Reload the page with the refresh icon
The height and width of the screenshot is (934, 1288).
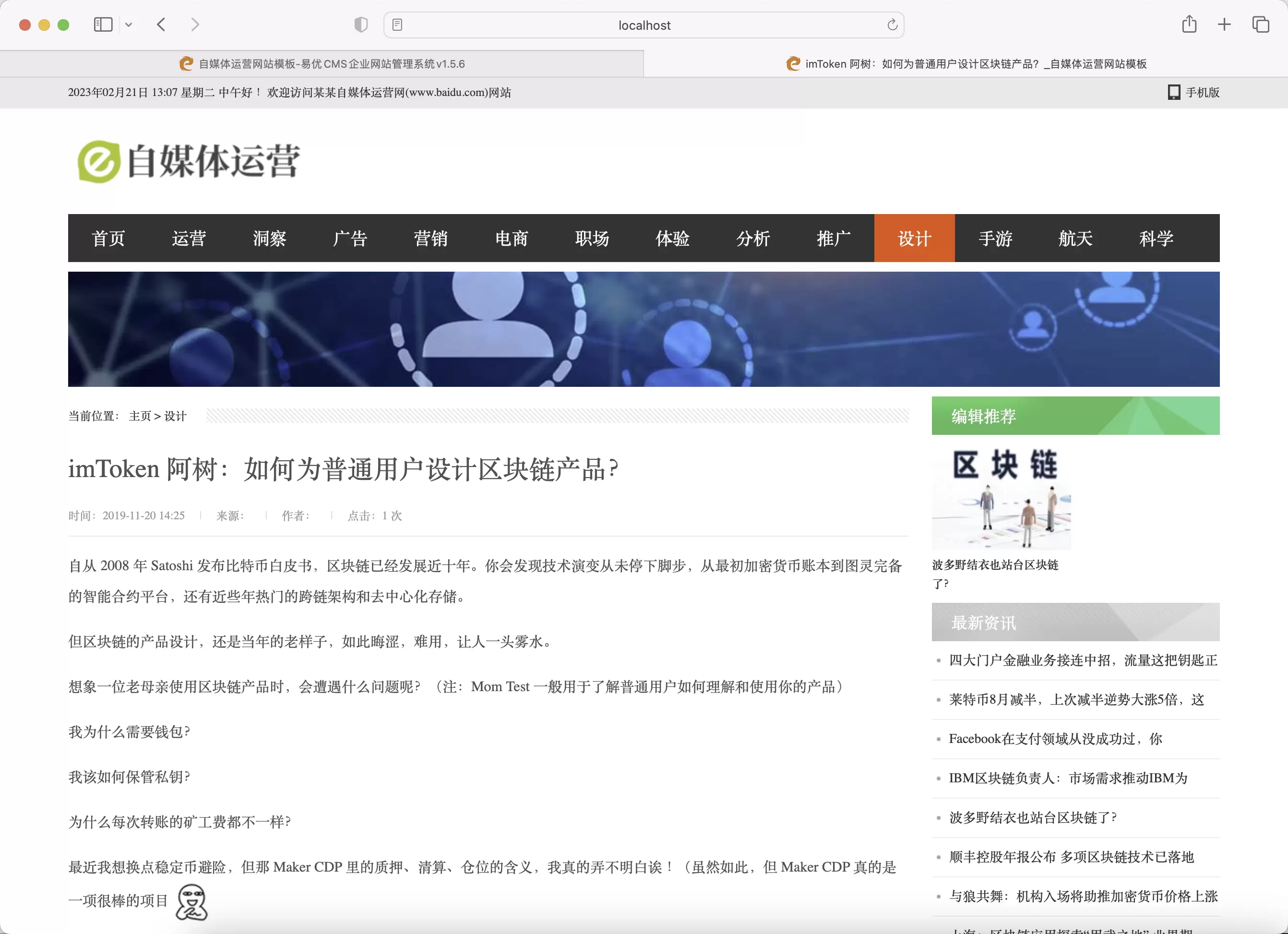892,25
